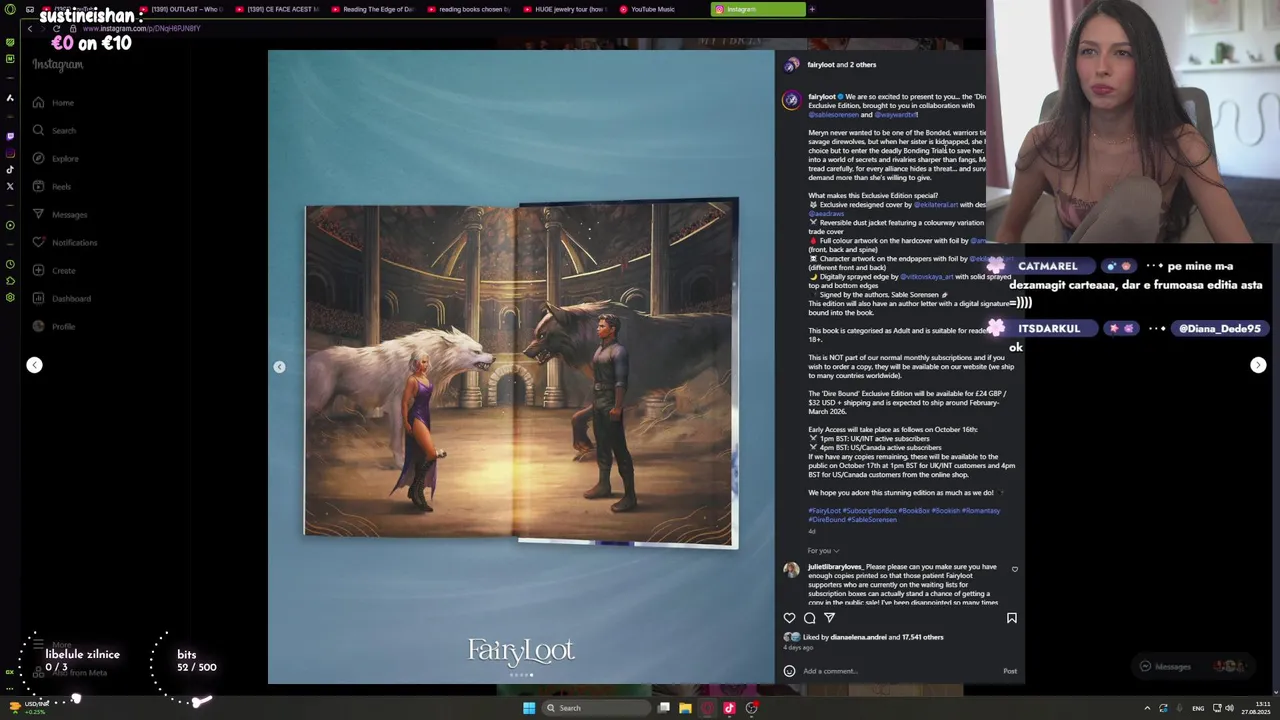Share the post using the paper plane icon
1280x720 pixels.
(x=830, y=618)
